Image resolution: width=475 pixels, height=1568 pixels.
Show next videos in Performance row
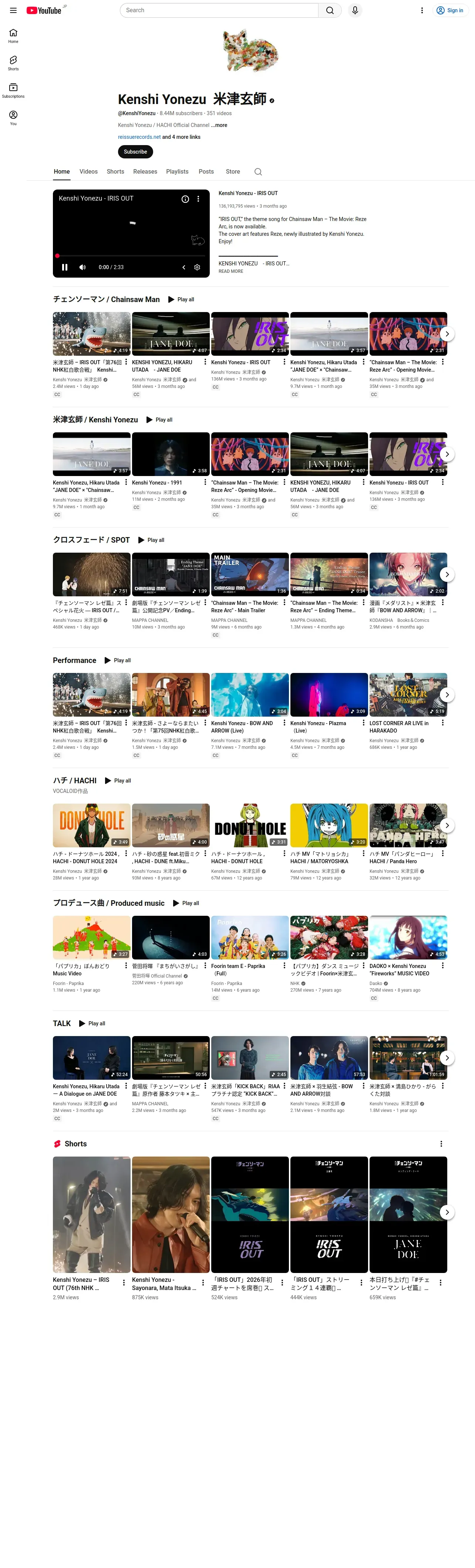coord(447,695)
